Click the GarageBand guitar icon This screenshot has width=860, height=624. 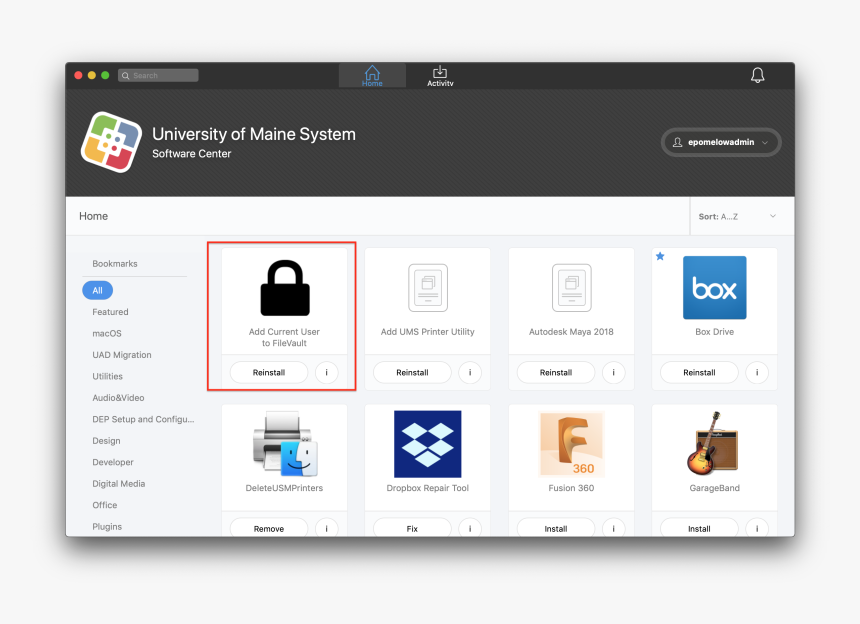coord(713,444)
